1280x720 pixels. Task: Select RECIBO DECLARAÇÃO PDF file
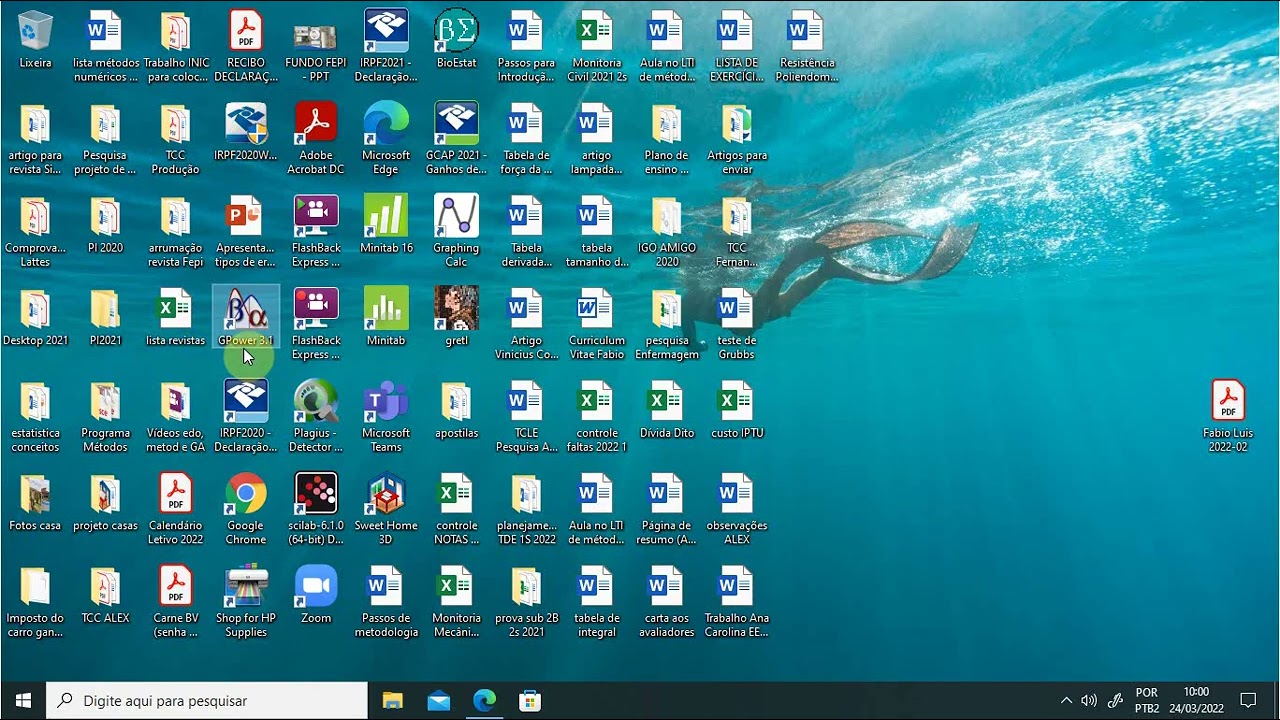[246, 47]
